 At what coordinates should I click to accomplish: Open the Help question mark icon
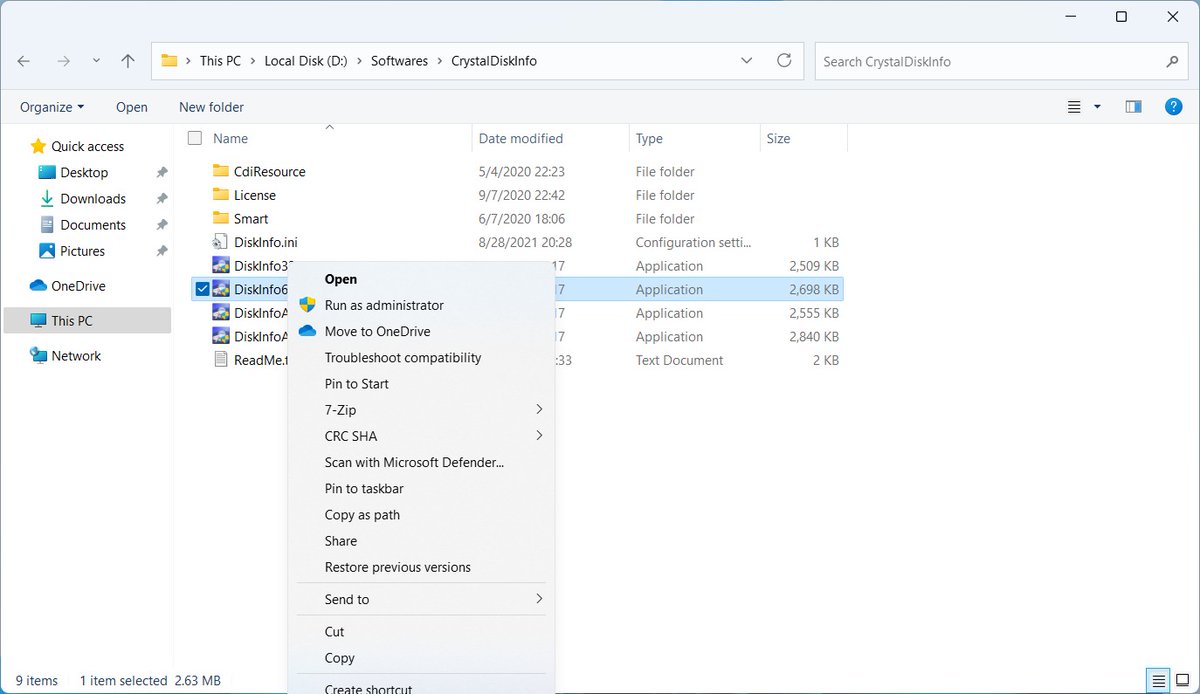[x=1174, y=107]
